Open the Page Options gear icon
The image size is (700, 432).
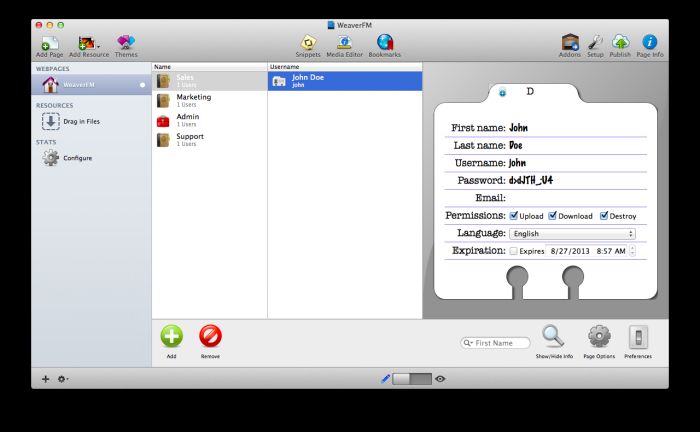[599, 336]
